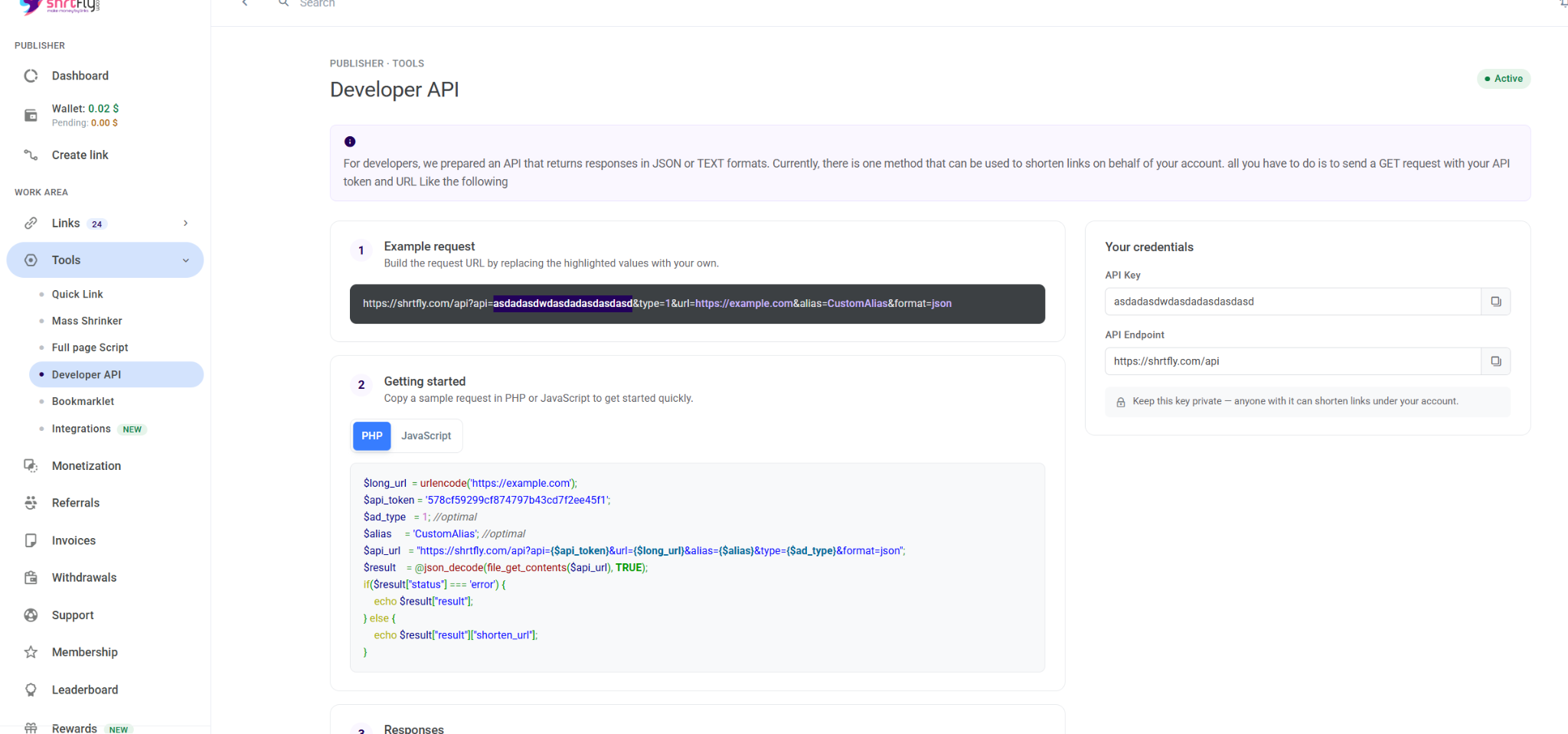The image size is (1568, 734).
Task: Click the Dashboard icon in sidebar
Action: [x=31, y=76]
